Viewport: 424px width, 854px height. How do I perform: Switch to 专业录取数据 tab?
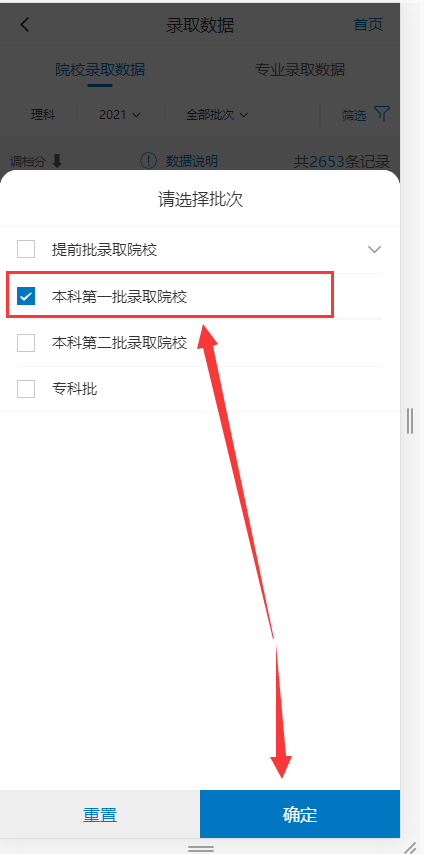coord(300,70)
